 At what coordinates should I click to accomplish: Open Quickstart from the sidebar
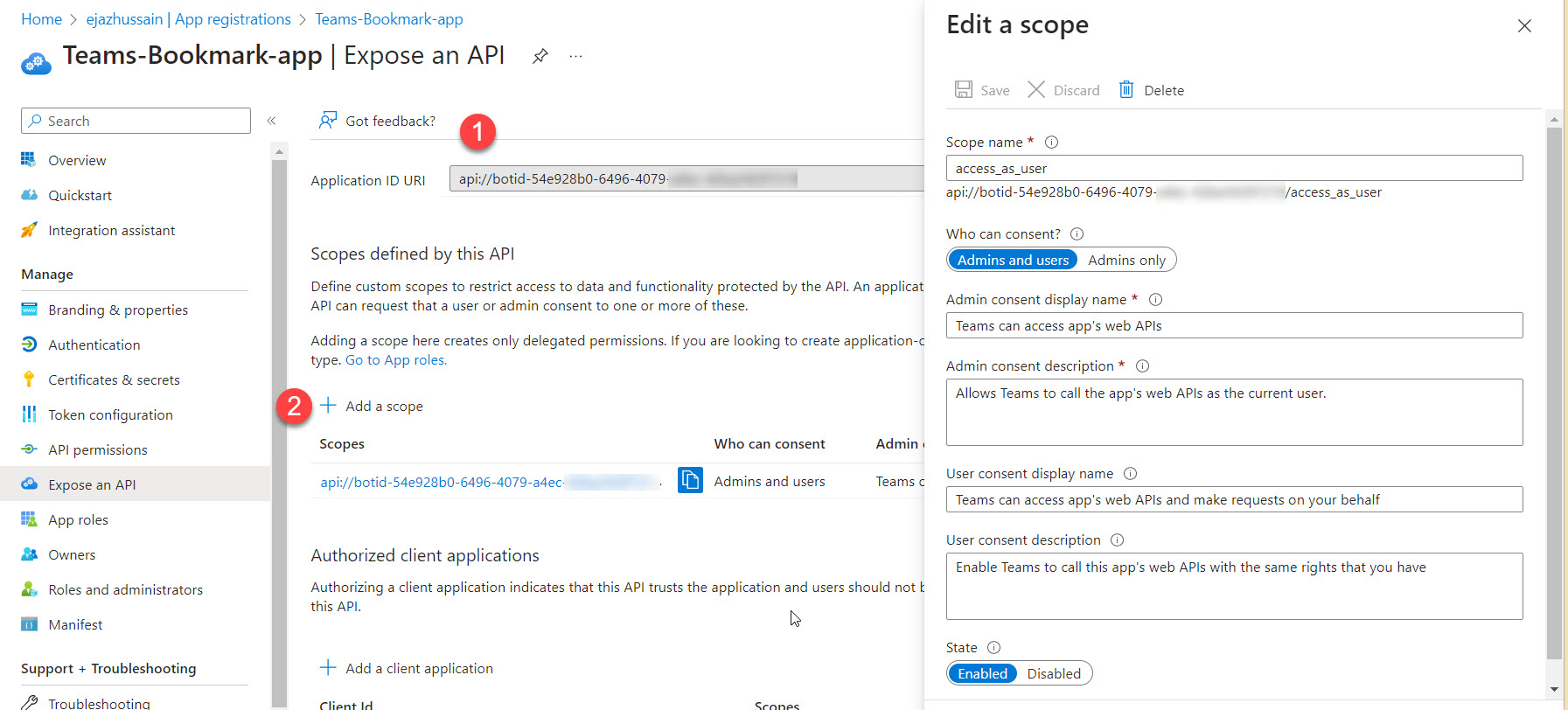[x=80, y=195]
